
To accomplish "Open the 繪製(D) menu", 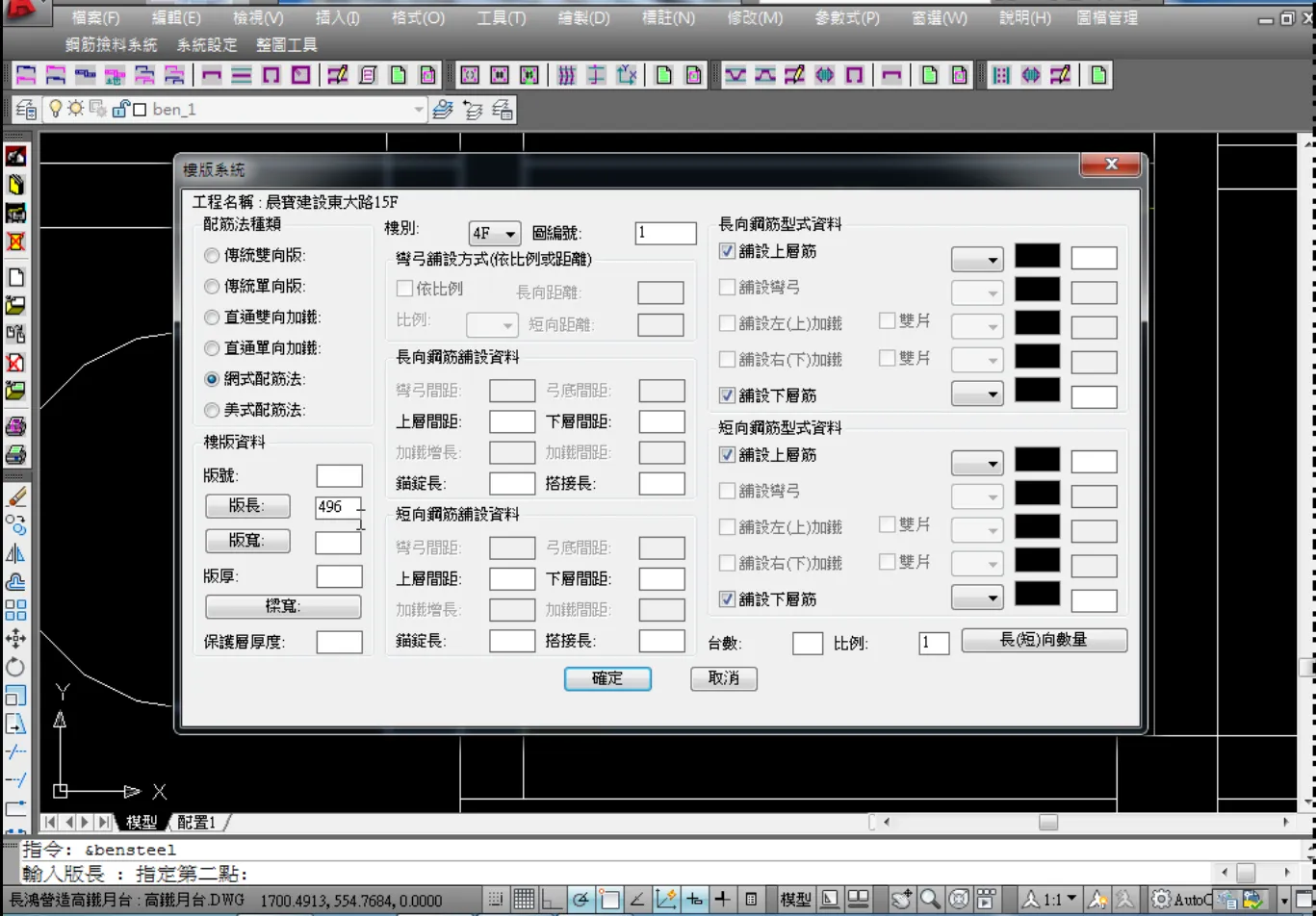I will [x=583, y=18].
